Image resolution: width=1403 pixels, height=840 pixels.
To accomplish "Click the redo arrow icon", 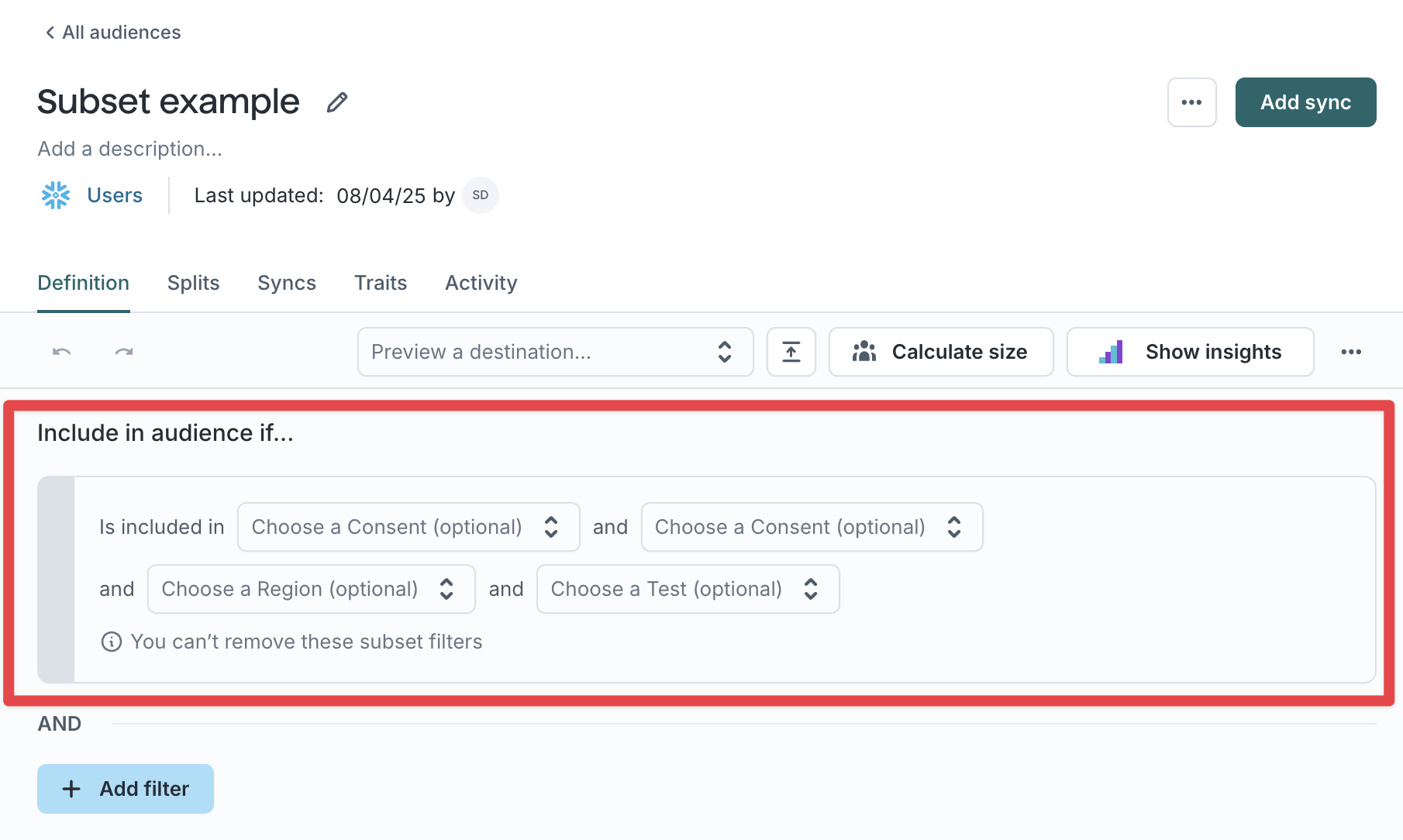I will (124, 352).
